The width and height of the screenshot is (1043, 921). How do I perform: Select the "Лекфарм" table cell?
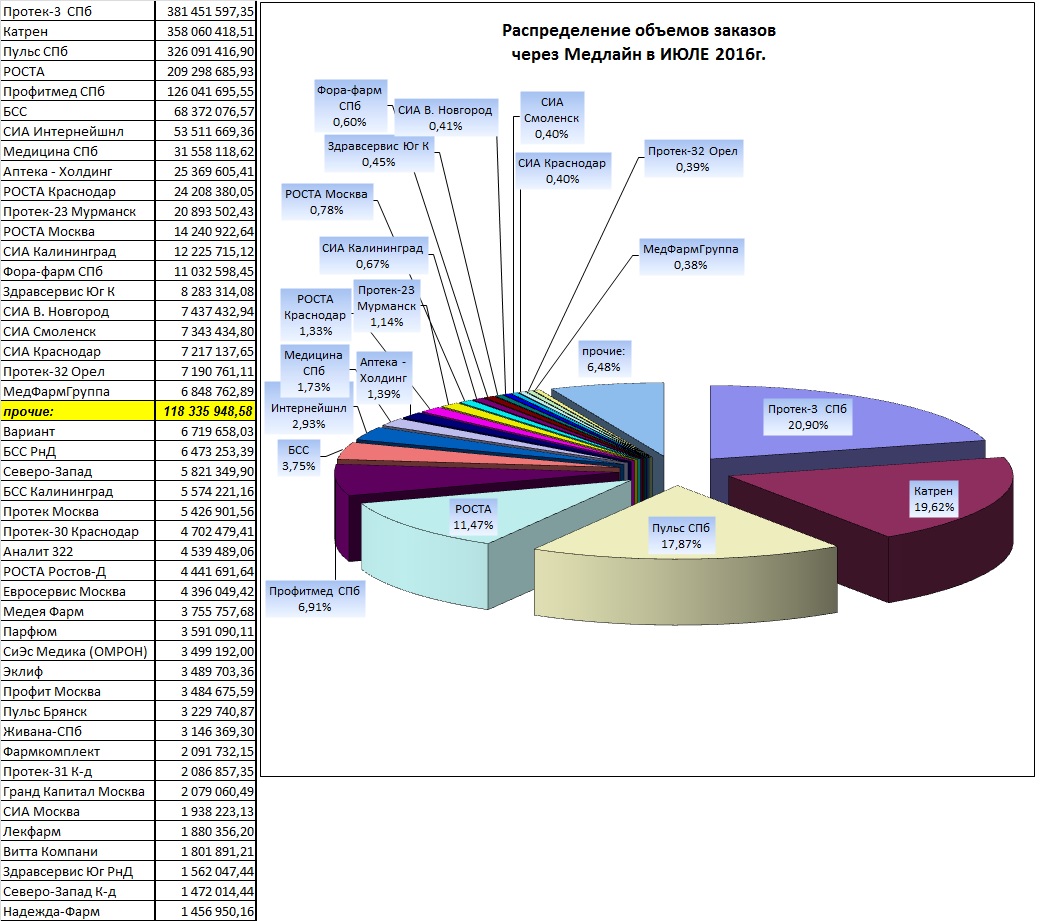tap(78, 831)
